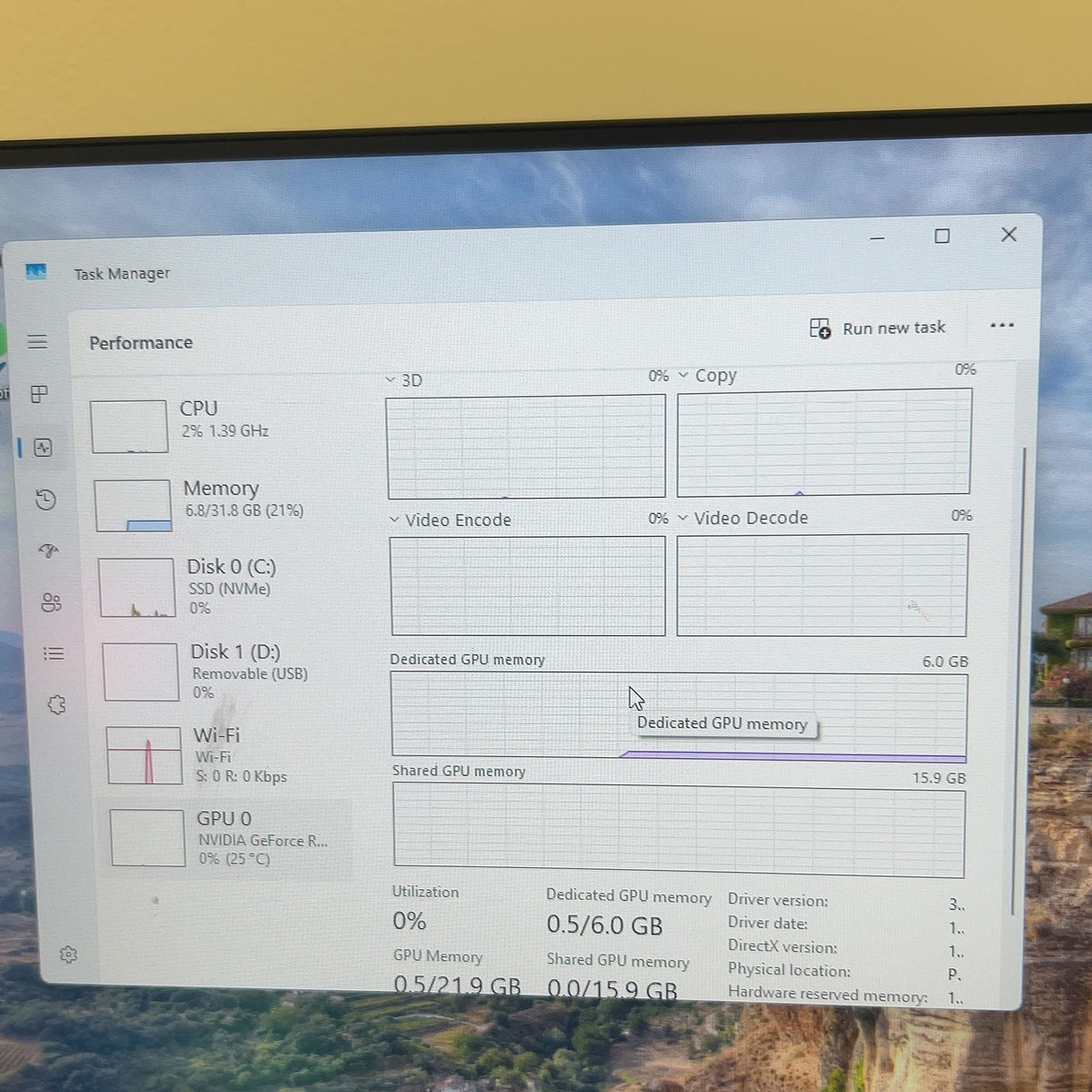The width and height of the screenshot is (1092, 1092).
Task: Click the 15.9 GB graph maximum label
Action: [x=939, y=778]
